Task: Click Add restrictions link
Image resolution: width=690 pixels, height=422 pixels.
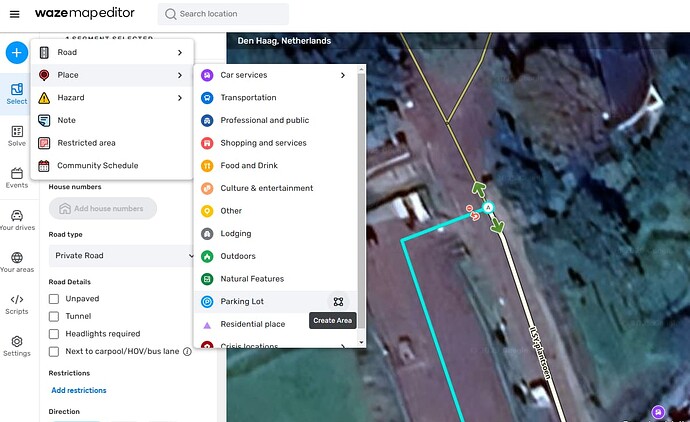Action: pos(79,390)
